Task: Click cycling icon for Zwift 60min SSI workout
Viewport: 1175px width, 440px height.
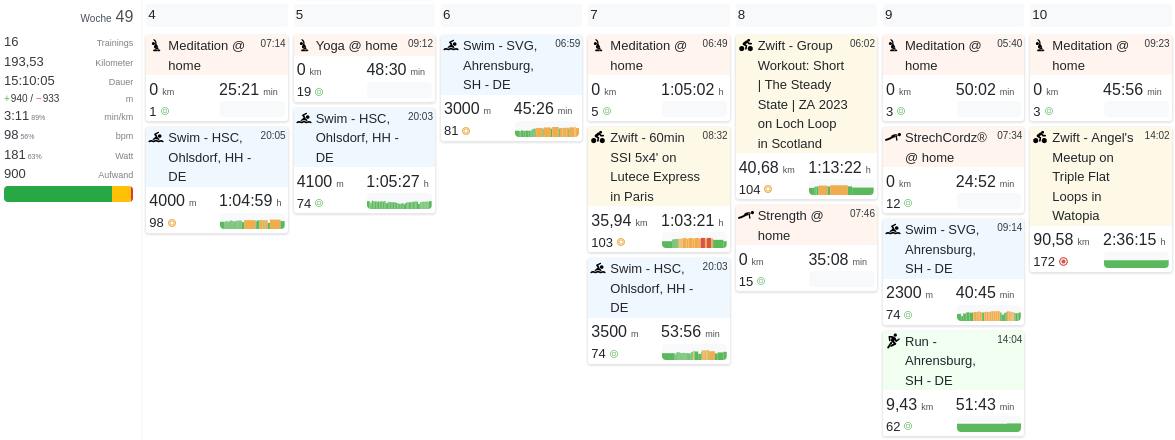Action: point(598,138)
